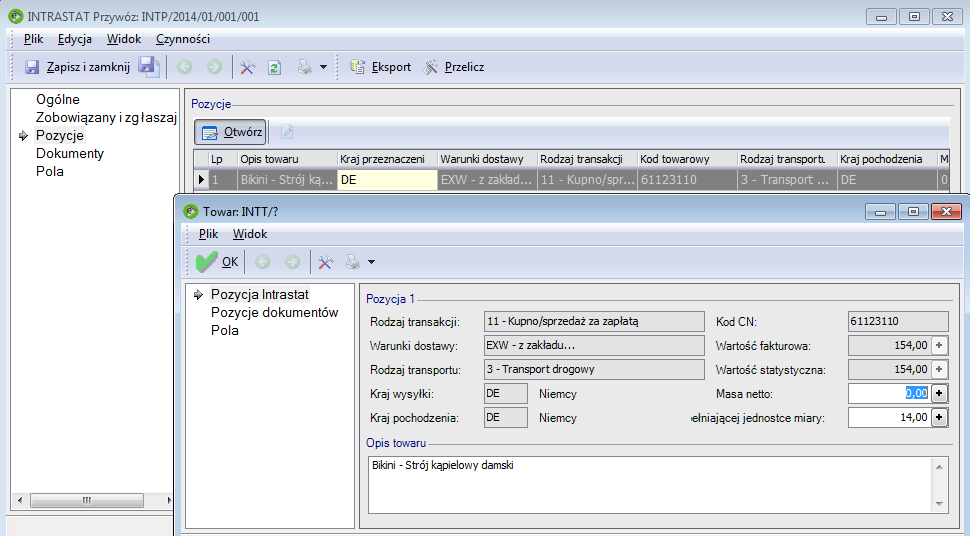The height and width of the screenshot is (536, 970).
Task: Click the printer icon in the Towar toolbar
Action: point(353,262)
